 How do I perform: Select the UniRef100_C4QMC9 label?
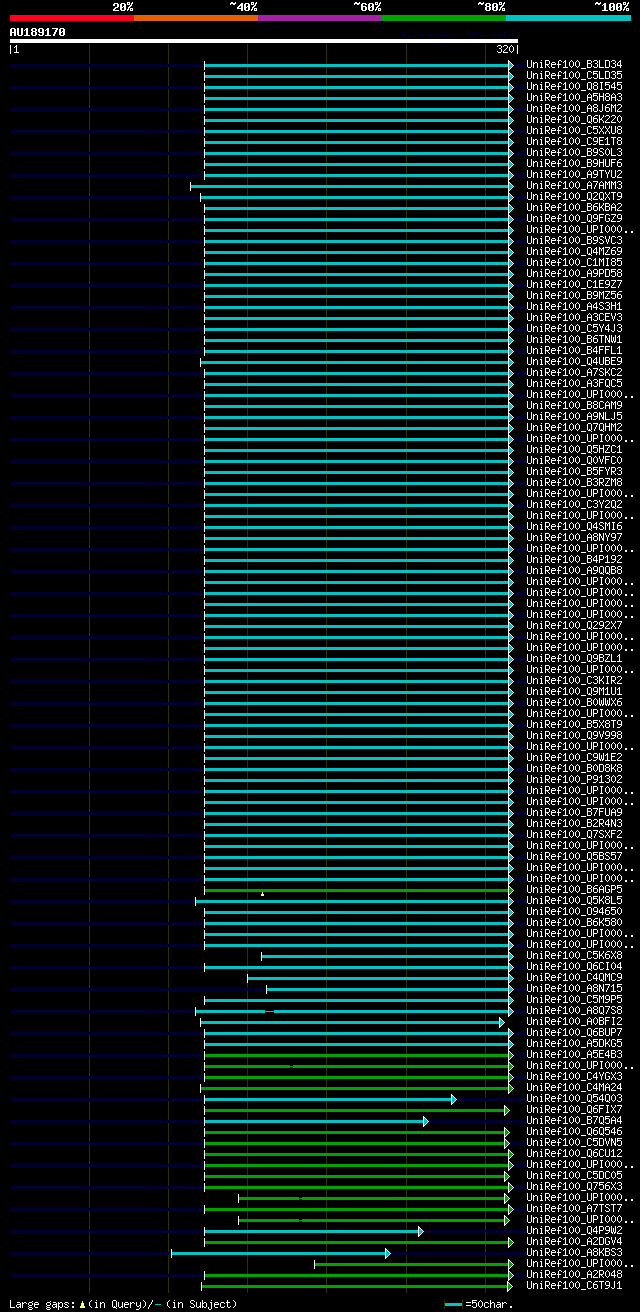coord(574,978)
